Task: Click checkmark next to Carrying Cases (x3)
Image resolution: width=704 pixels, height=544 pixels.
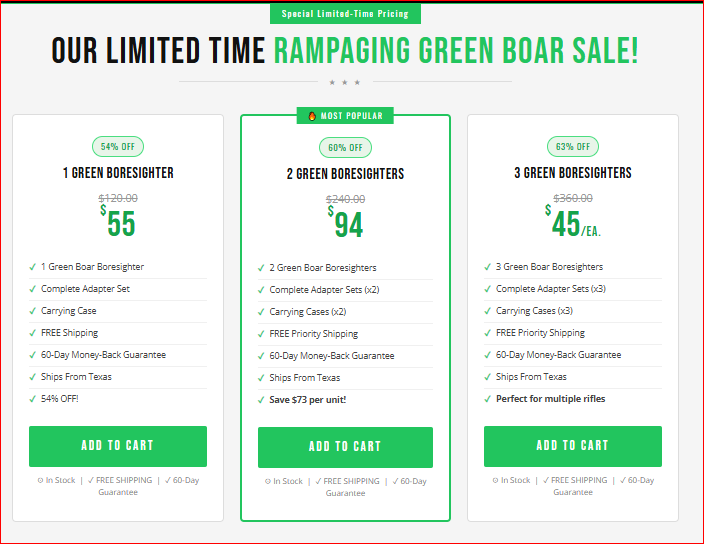Action: coord(487,311)
